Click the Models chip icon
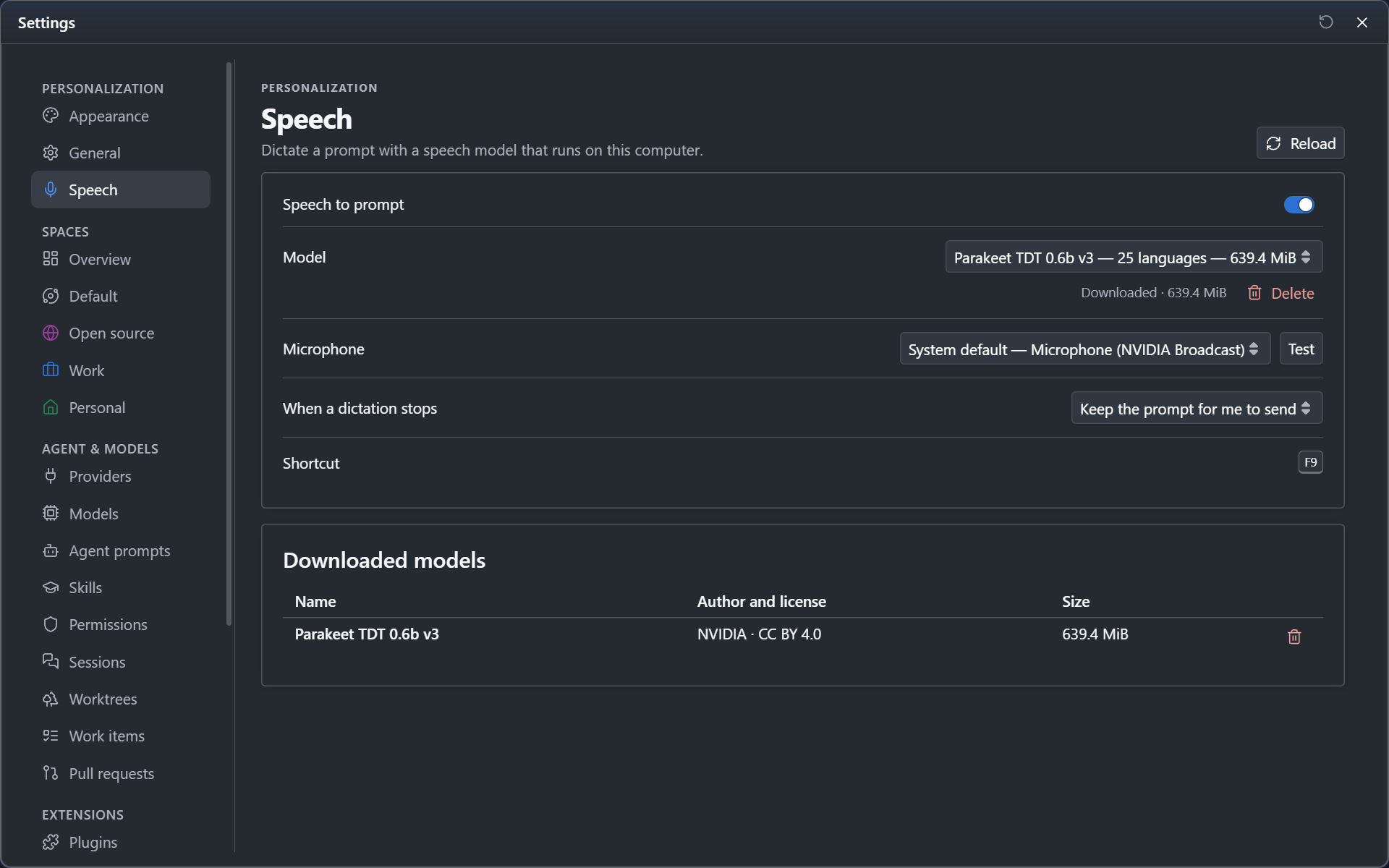Image resolution: width=1389 pixels, height=868 pixels. pyautogui.click(x=51, y=514)
